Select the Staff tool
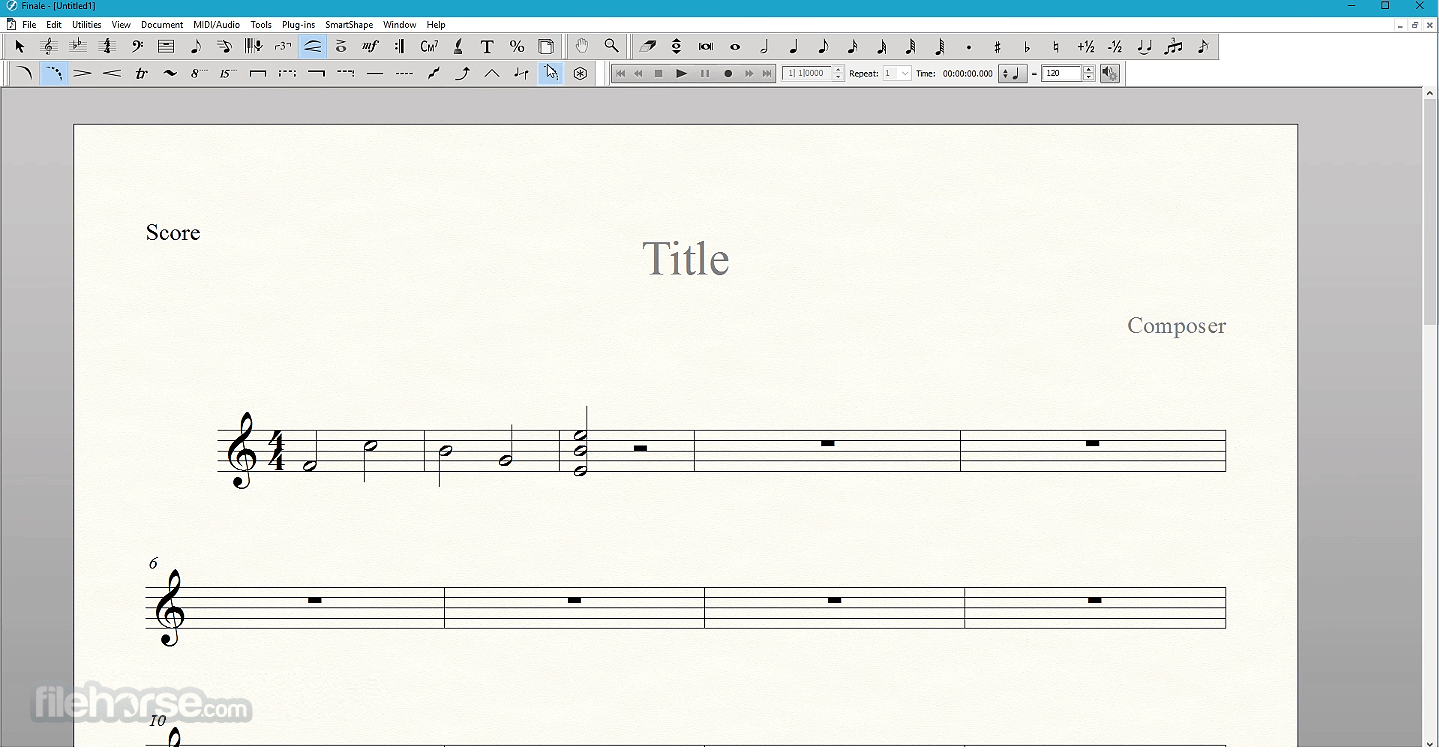The width and height of the screenshot is (1439, 753). pyautogui.click(x=49, y=46)
